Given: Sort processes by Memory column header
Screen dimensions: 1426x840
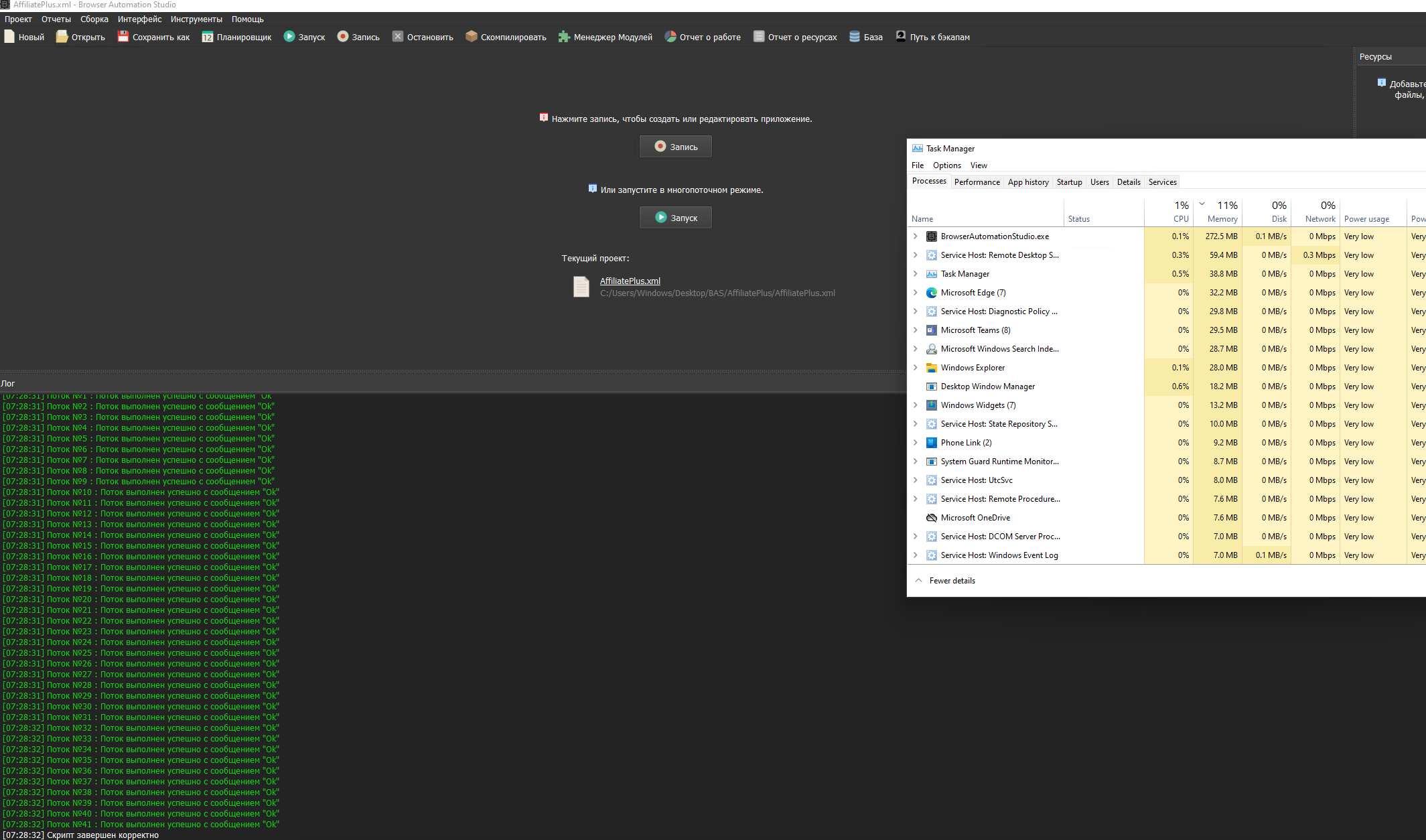Looking at the screenshot, I should coord(1222,219).
